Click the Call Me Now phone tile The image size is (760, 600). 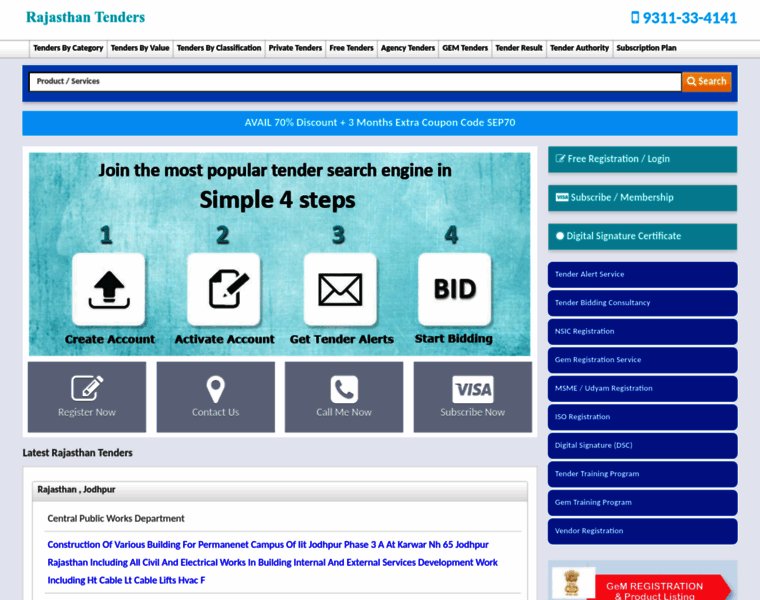click(344, 397)
